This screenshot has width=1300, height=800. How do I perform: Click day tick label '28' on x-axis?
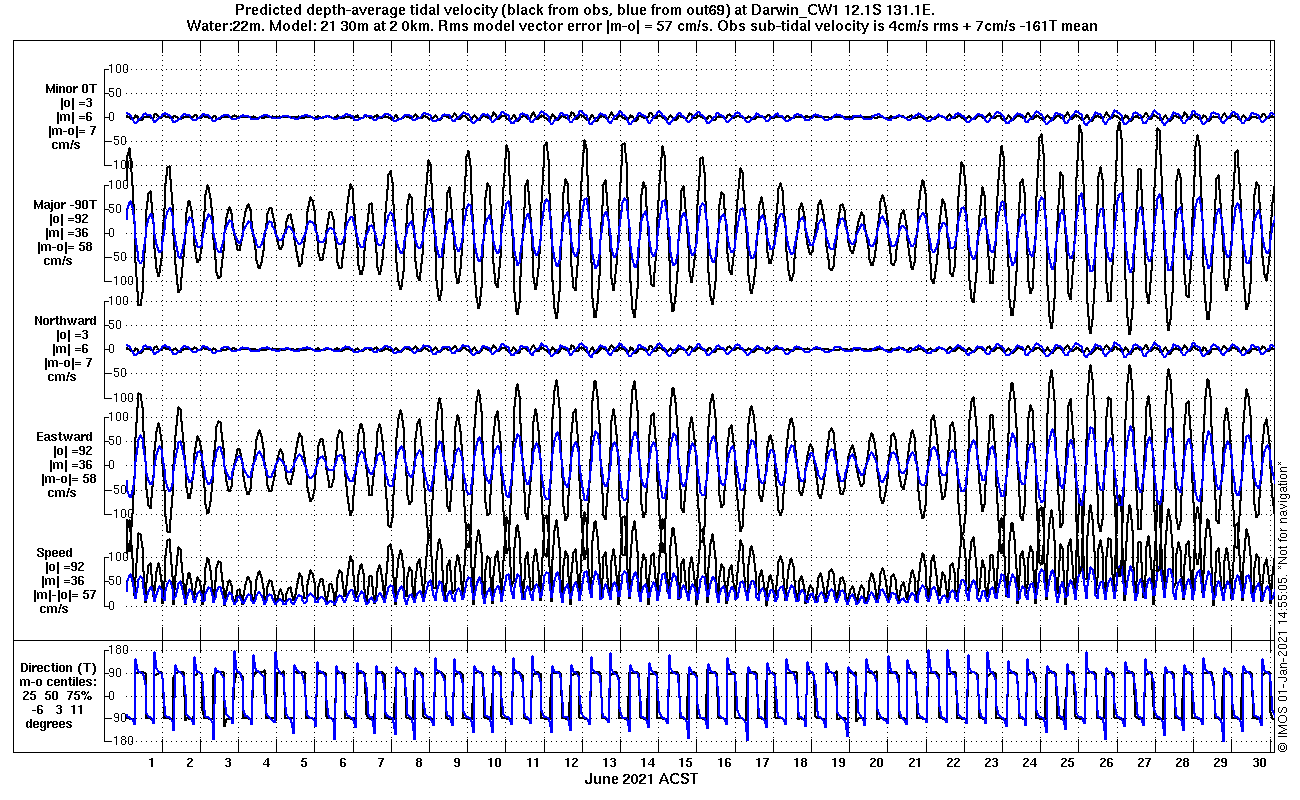point(1182,763)
